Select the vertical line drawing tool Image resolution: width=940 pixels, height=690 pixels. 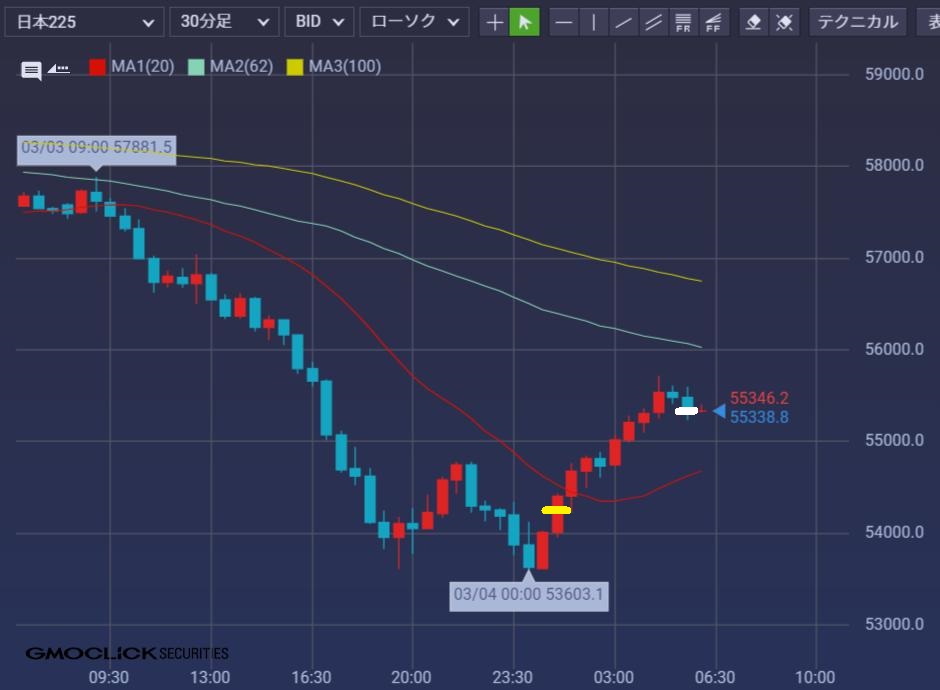pyautogui.click(x=594, y=22)
